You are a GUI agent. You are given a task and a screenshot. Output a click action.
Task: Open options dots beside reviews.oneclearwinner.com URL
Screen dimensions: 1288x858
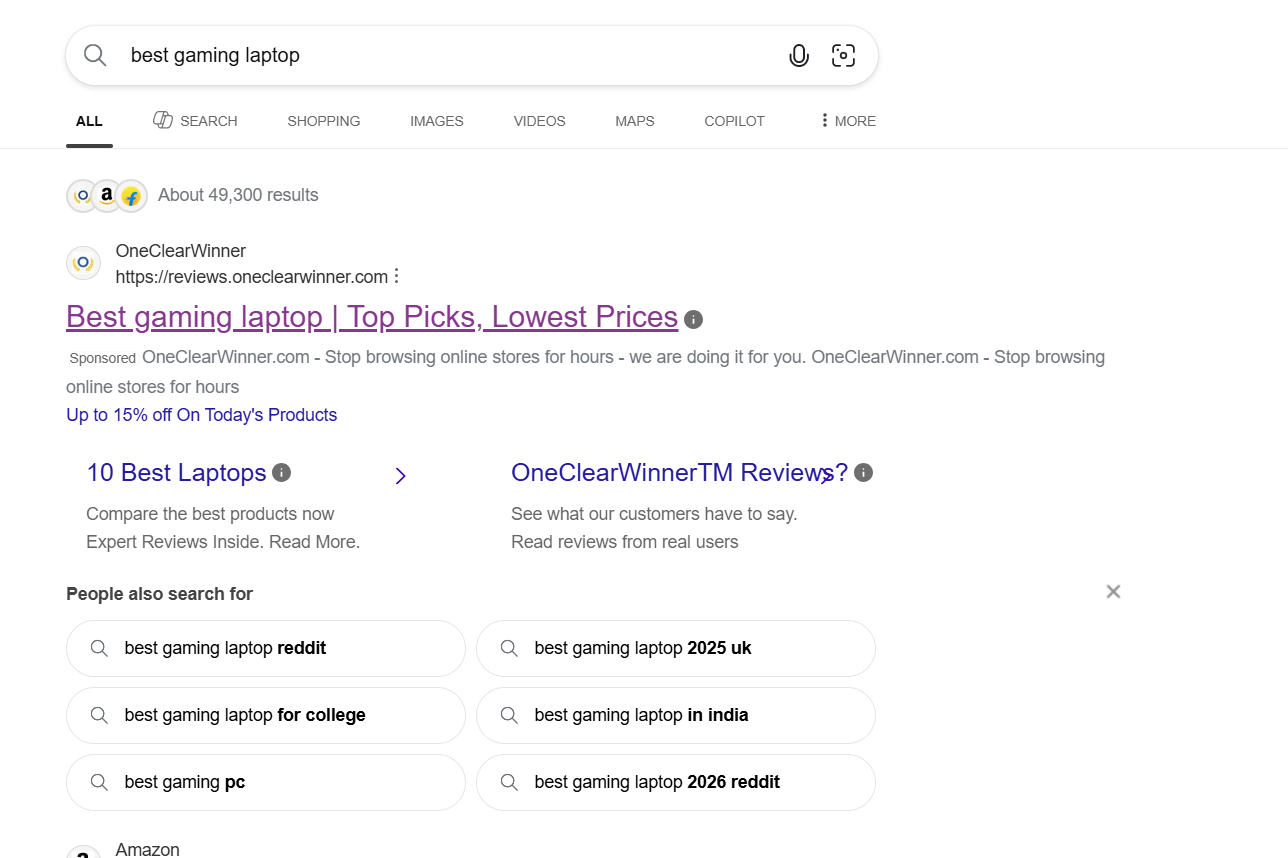(x=397, y=276)
